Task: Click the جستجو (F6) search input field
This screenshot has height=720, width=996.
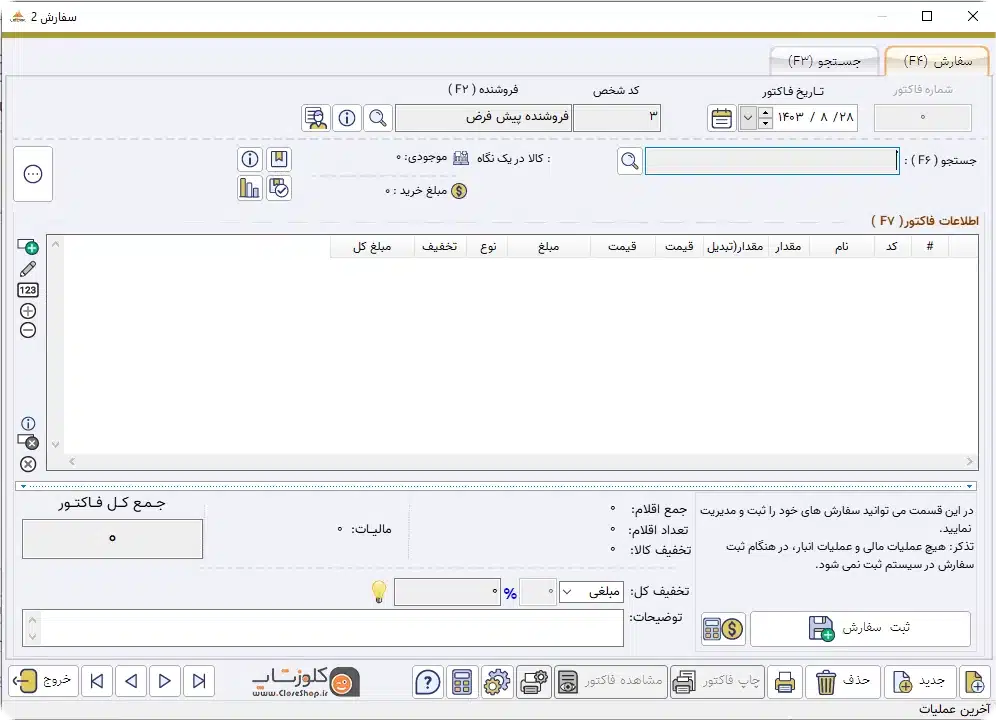Action: pos(772,161)
